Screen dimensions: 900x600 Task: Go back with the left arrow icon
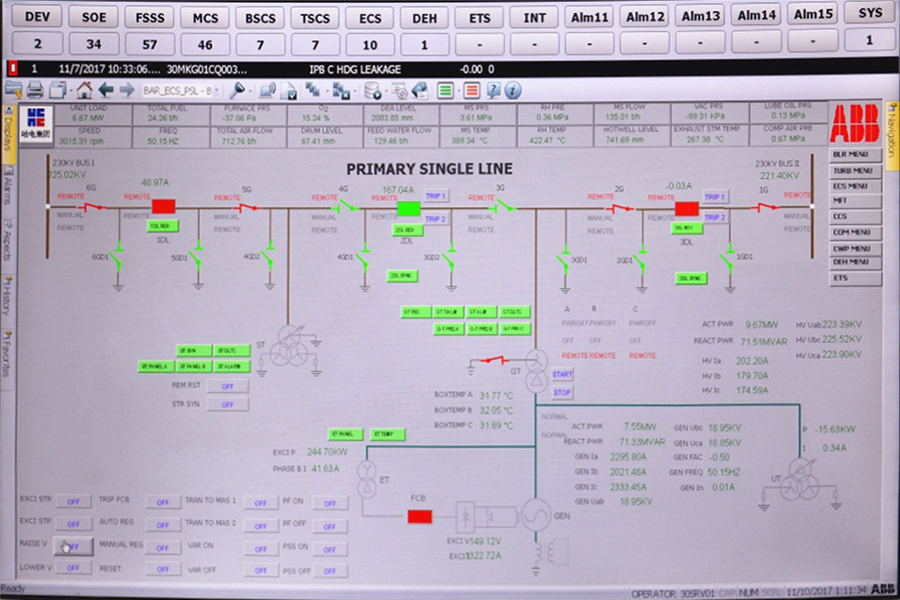106,90
